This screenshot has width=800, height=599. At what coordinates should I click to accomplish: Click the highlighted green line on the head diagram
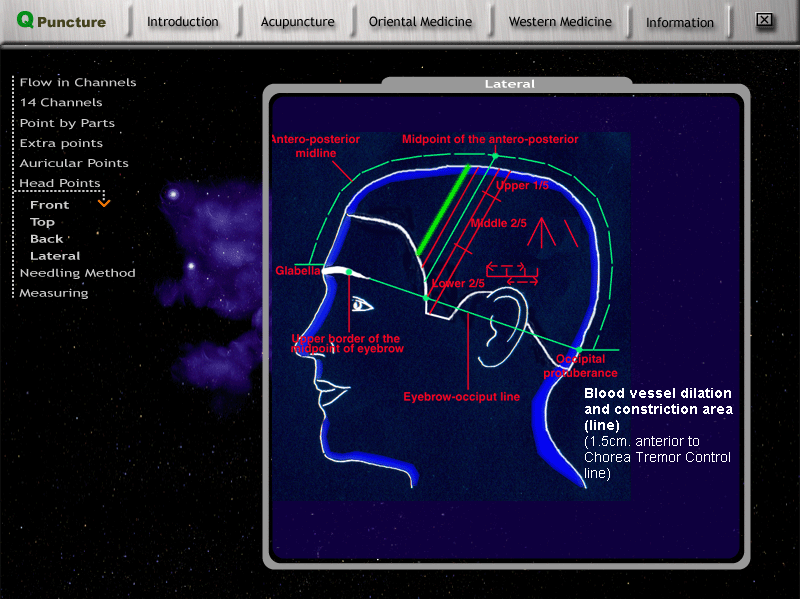444,210
